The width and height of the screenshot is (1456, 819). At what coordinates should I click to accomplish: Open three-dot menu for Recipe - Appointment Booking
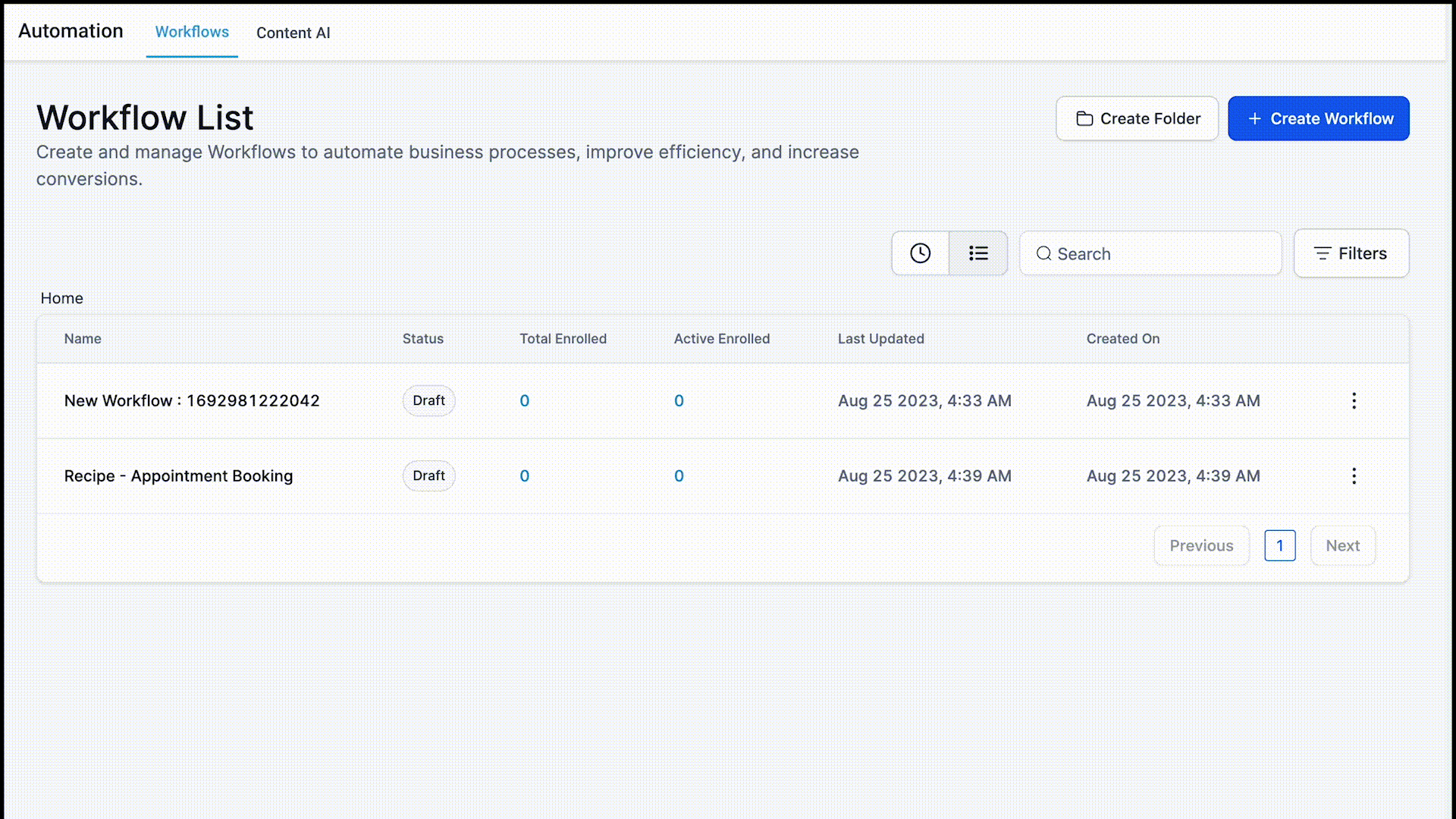[x=1354, y=475]
